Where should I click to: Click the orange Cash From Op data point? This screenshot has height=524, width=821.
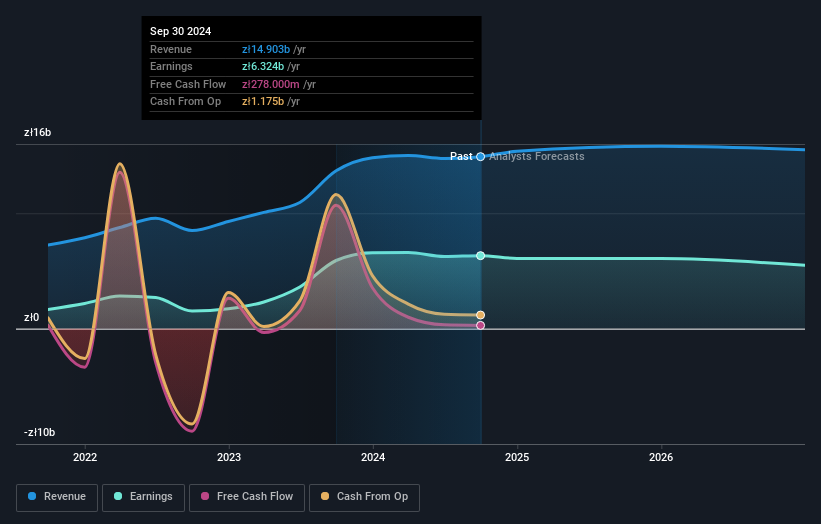(481, 315)
